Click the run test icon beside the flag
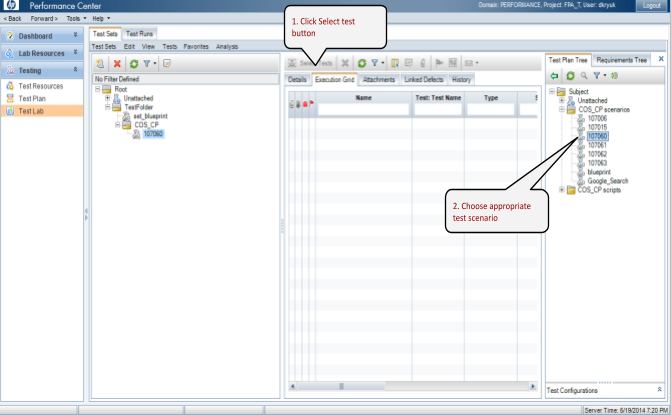 (x=453, y=63)
